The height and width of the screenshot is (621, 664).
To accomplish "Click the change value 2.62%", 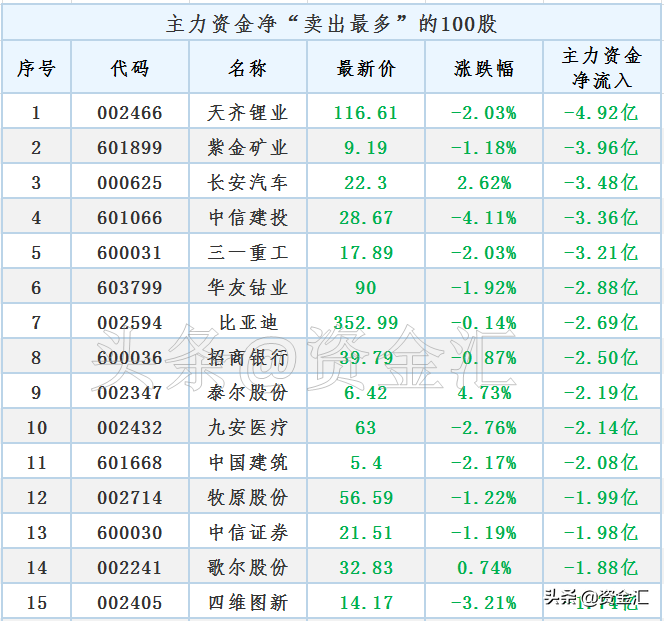I will tap(484, 183).
